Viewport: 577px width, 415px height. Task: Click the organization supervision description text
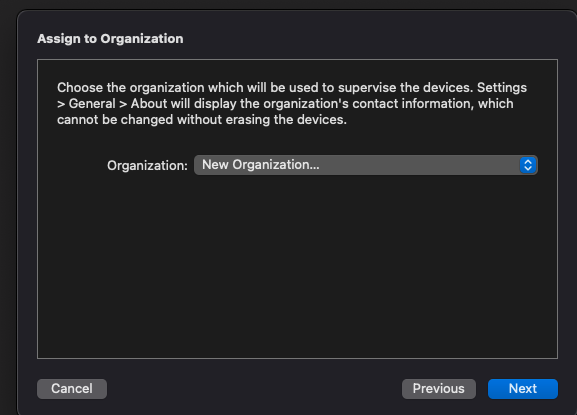pos(292,103)
